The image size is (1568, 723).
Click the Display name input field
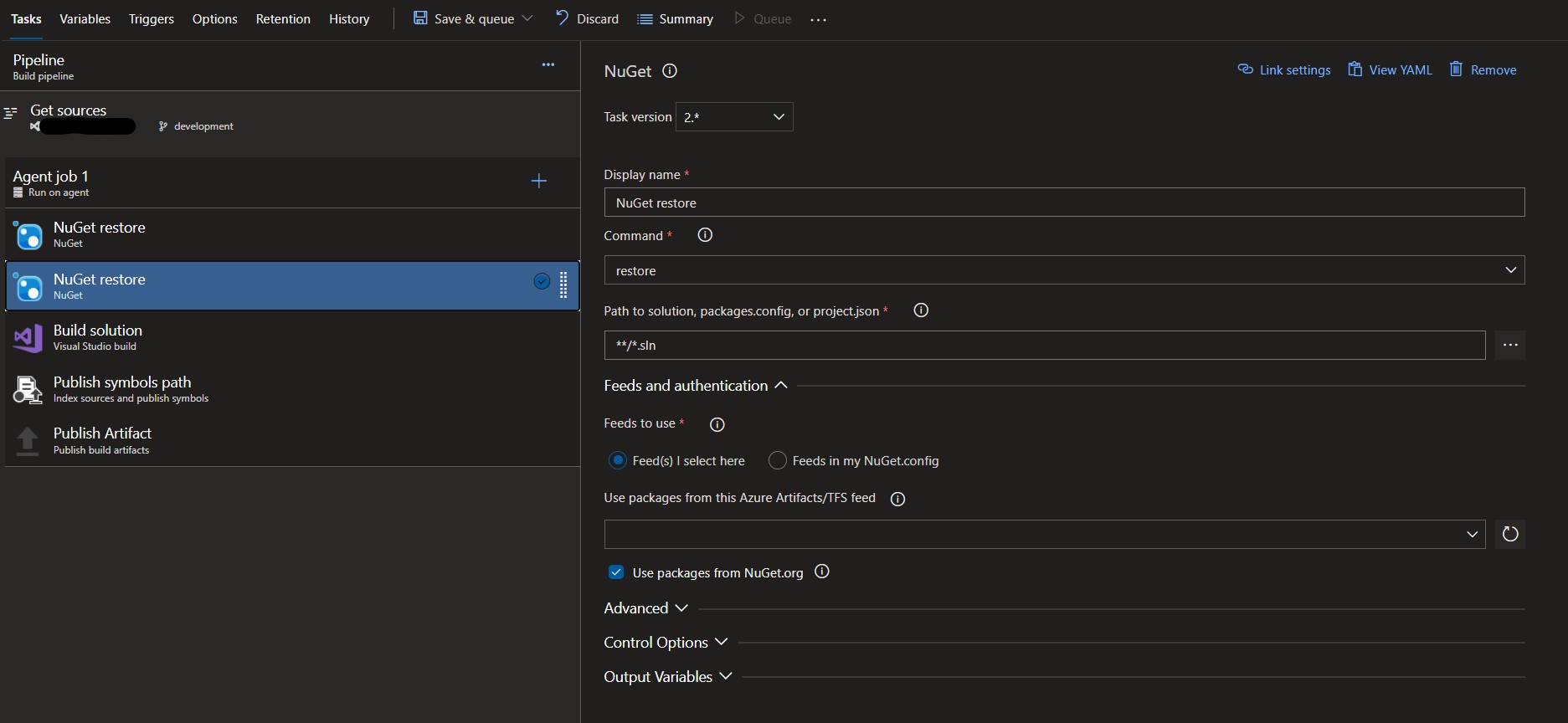(x=1064, y=203)
